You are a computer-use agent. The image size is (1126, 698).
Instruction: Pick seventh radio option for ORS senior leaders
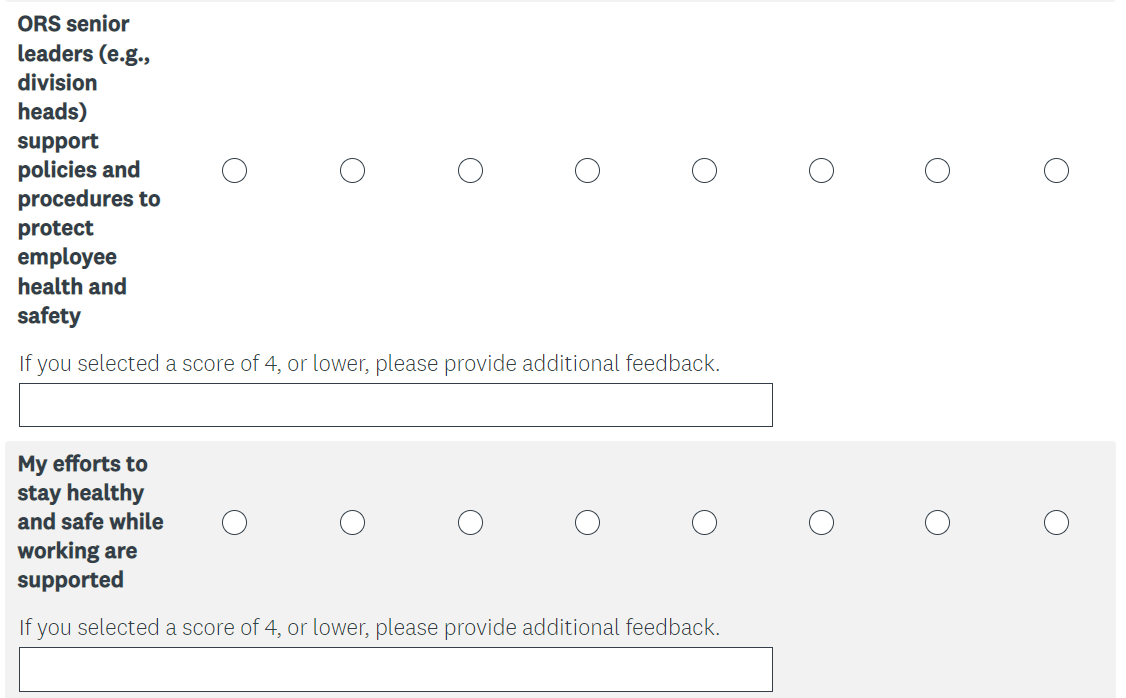tap(937, 171)
